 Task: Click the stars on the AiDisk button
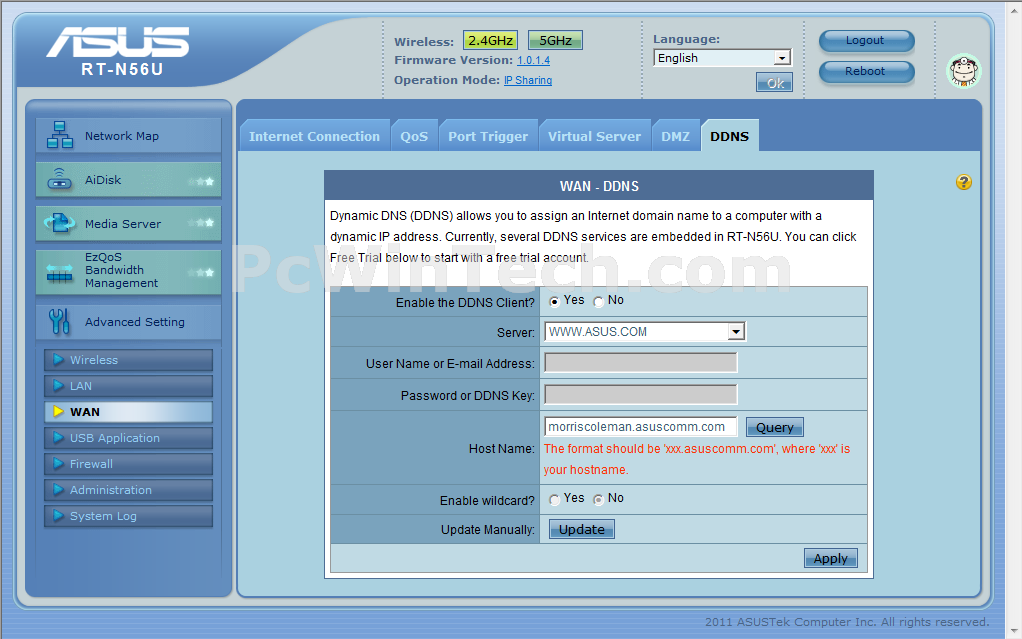[201, 181]
